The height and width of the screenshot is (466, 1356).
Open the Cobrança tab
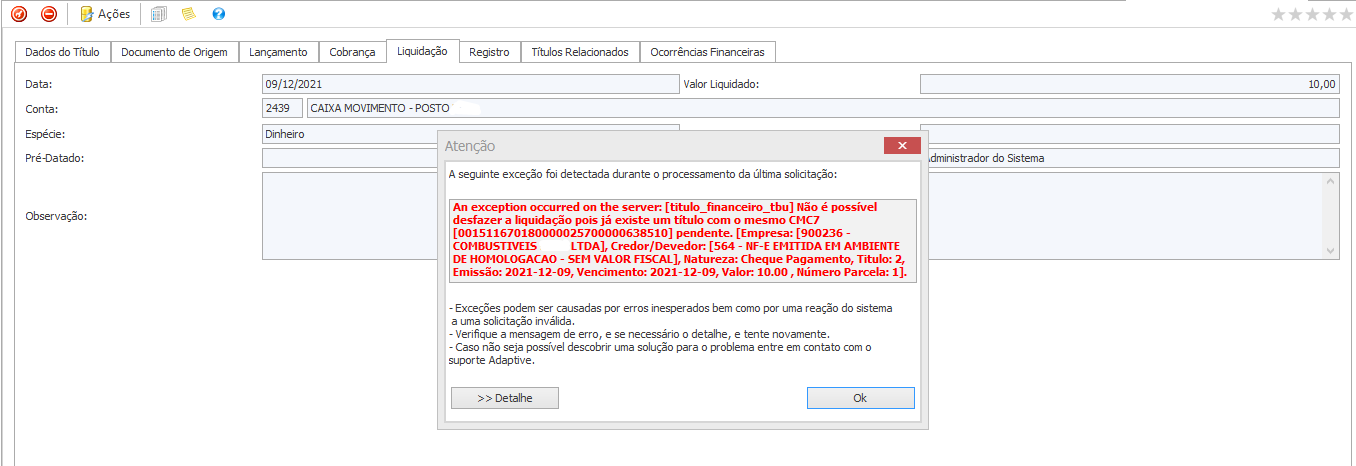point(352,52)
